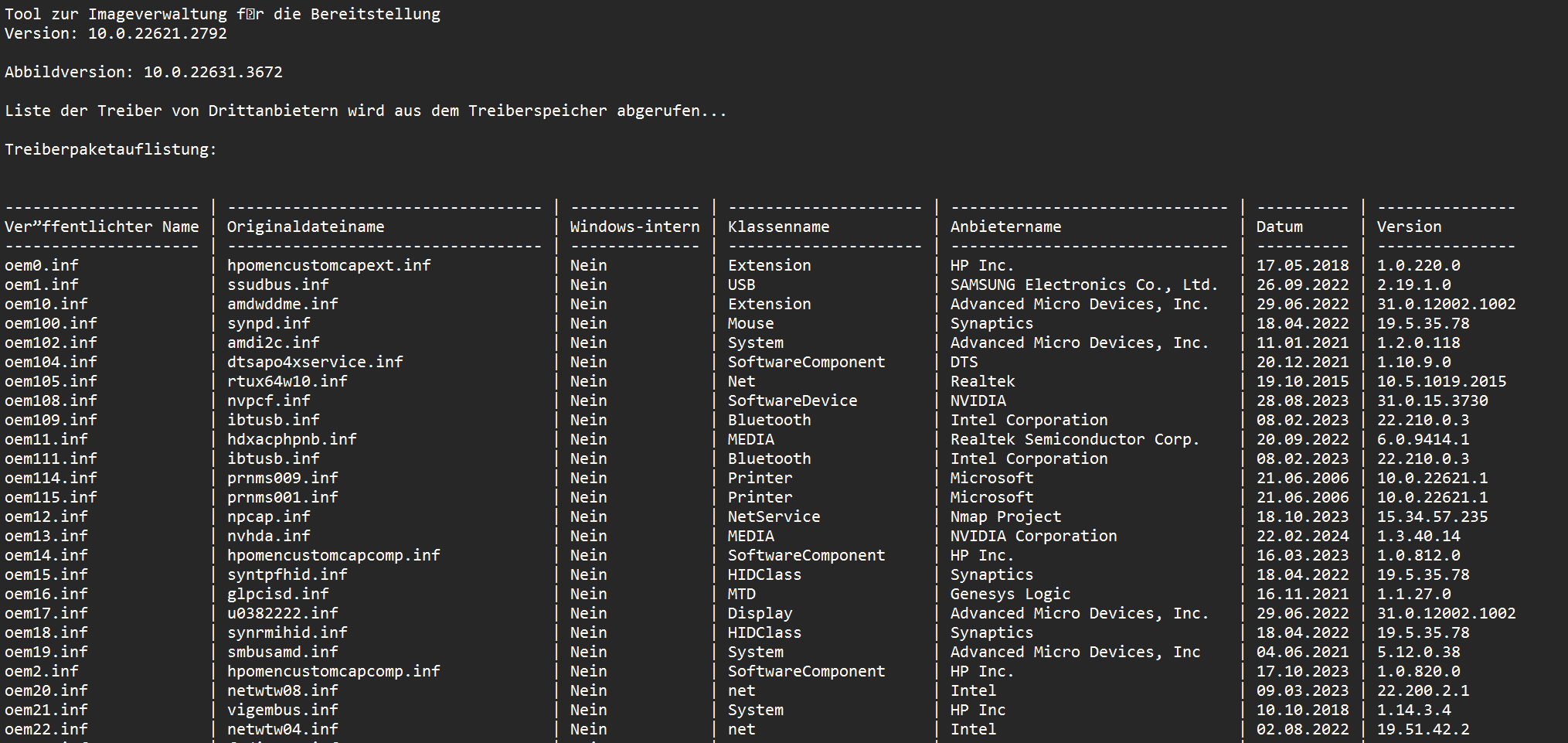Select oem2.inf entry
This screenshot has height=743, width=1568.
click(x=42, y=671)
